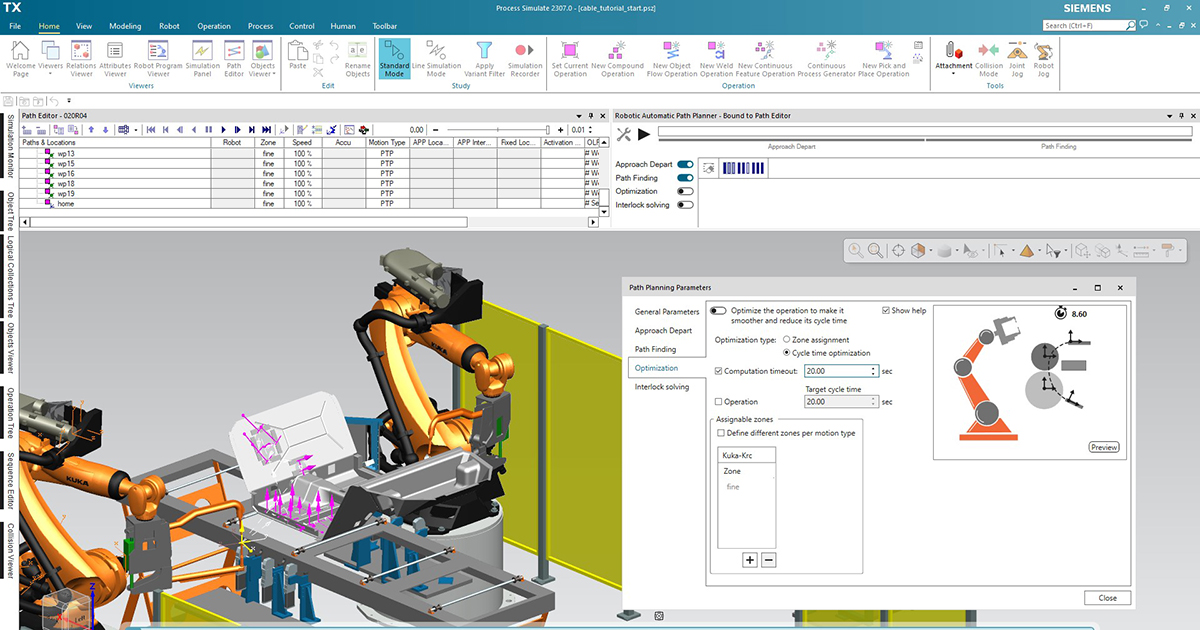Image resolution: width=1200 pixels, height=630 pixels.
Task: Select the Interlock solving tab in the dialog
Action: point(660,387)
